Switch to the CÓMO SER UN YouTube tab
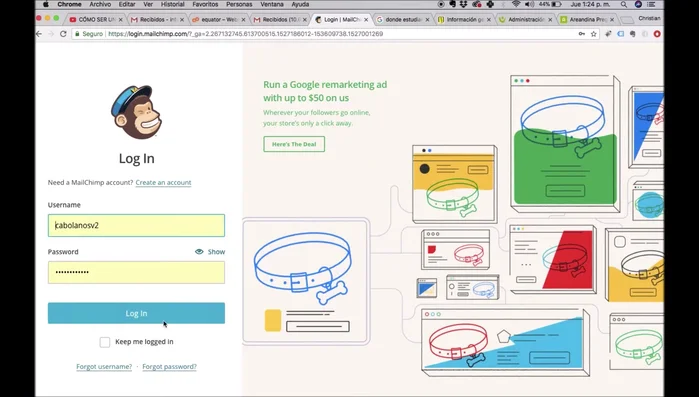 [x=95, y=20]
